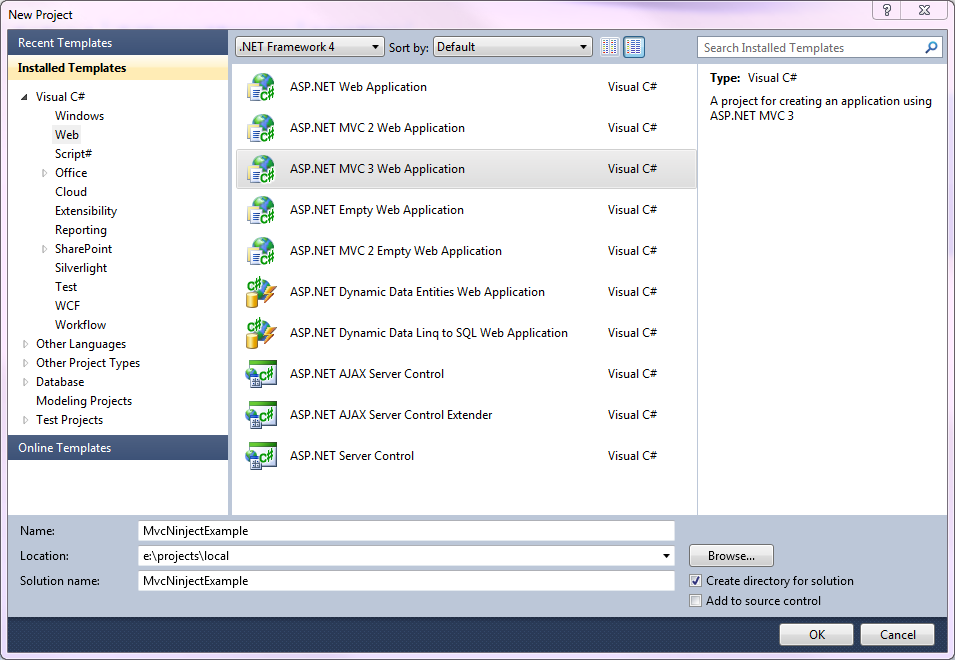
Task: Select the Windows category
Action: [x=79, y=116]
